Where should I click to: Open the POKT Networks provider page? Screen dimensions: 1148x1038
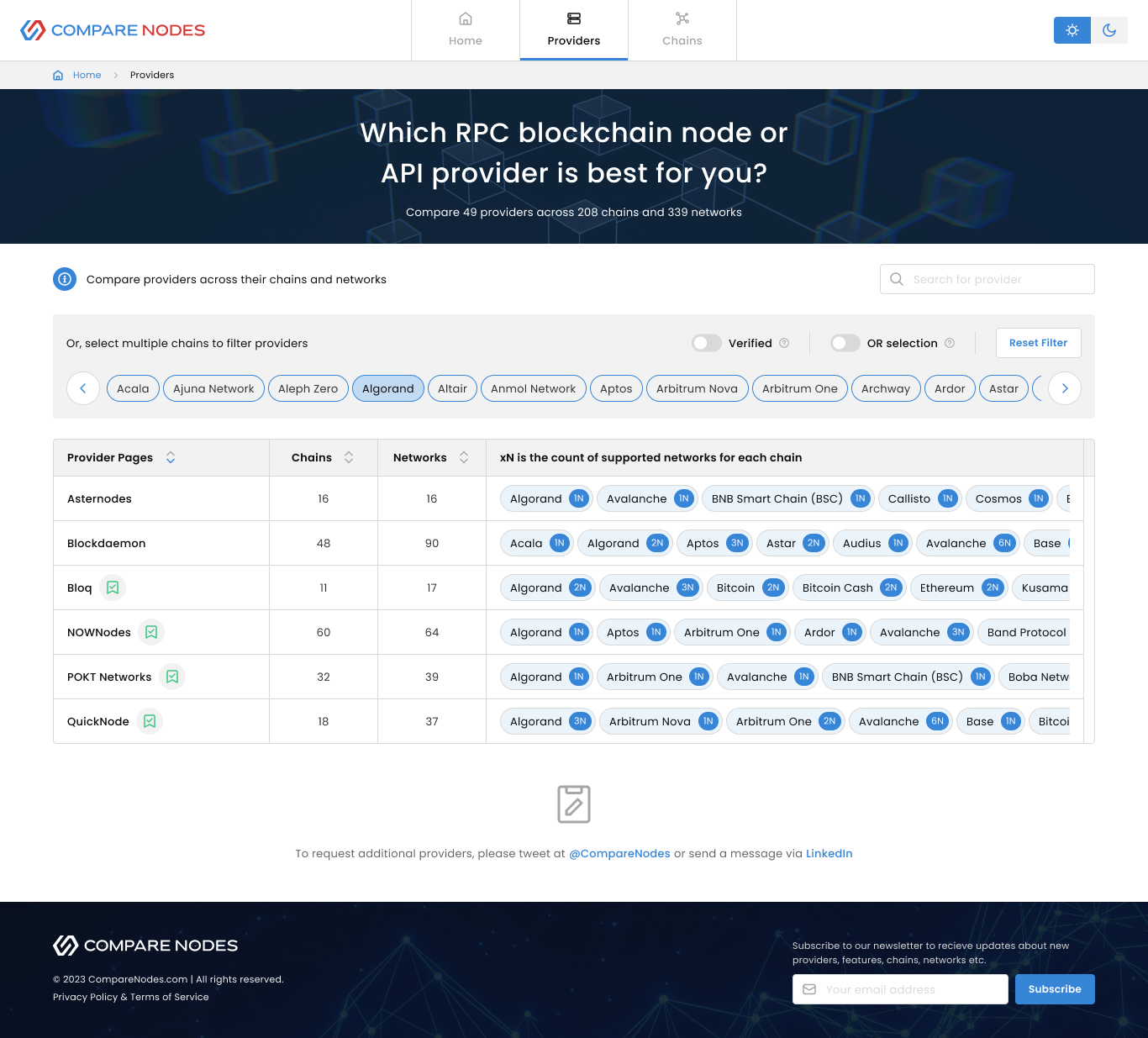[x=109, y=677]
